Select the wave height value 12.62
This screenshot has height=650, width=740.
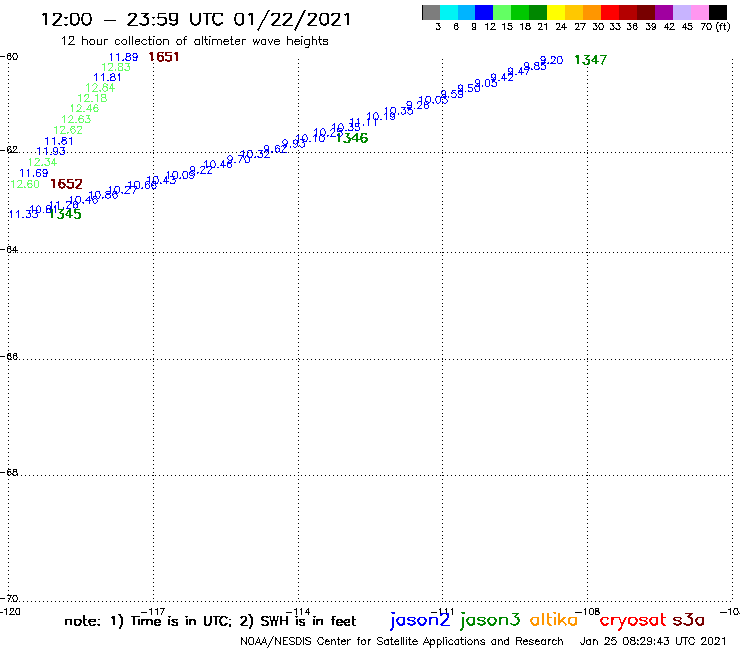click(x=68, y=130)
